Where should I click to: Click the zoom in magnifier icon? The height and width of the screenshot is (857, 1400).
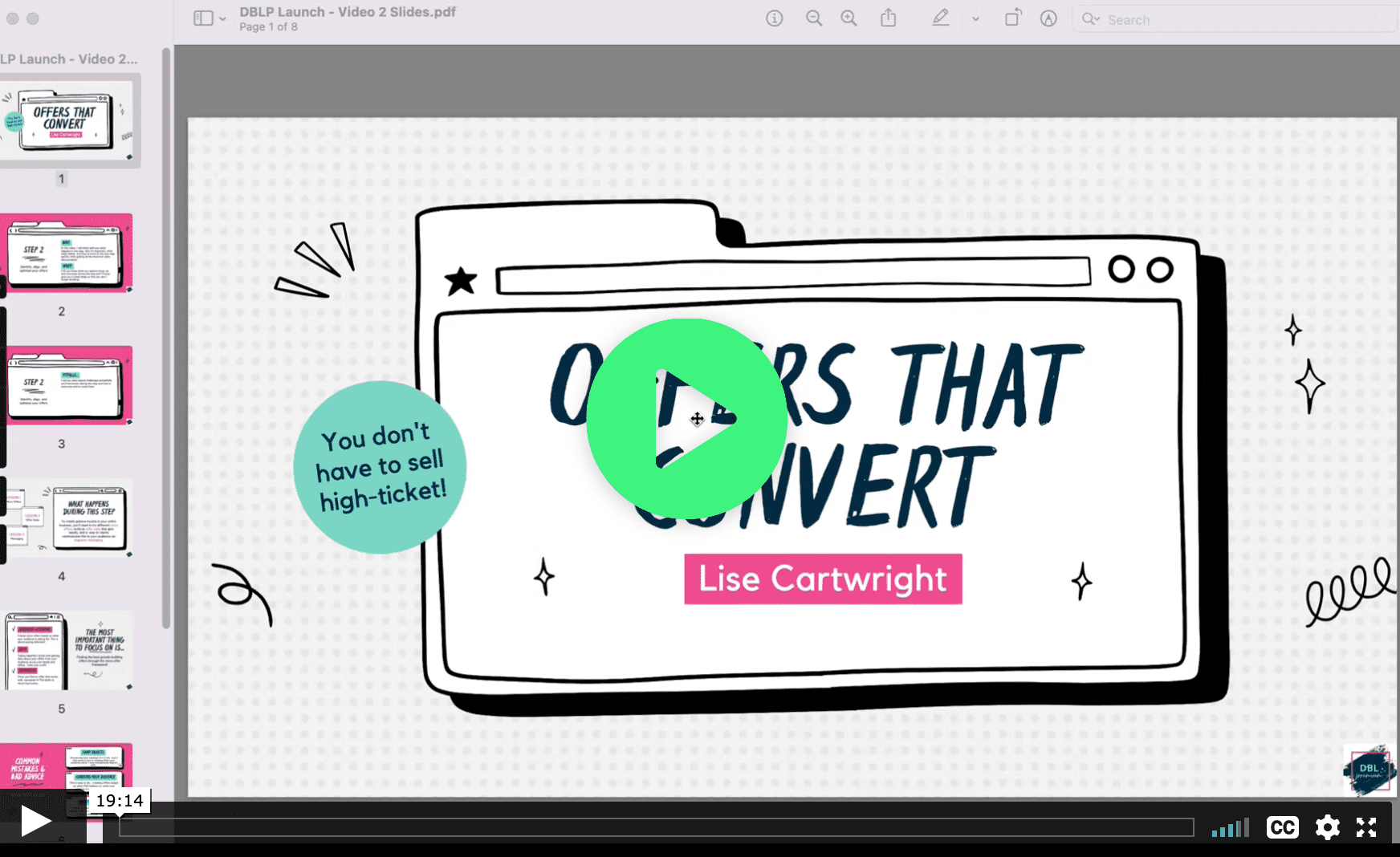(849, 18)
